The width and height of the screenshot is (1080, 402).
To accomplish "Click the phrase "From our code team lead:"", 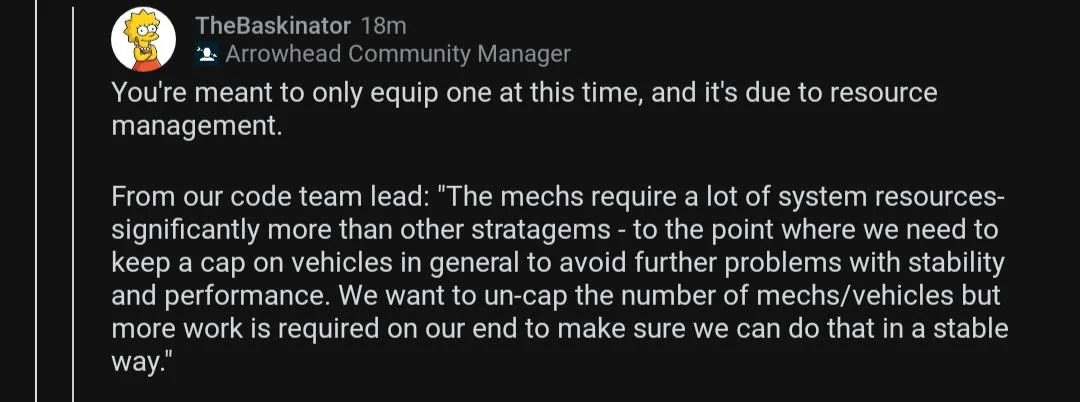I will pos(270,198).
